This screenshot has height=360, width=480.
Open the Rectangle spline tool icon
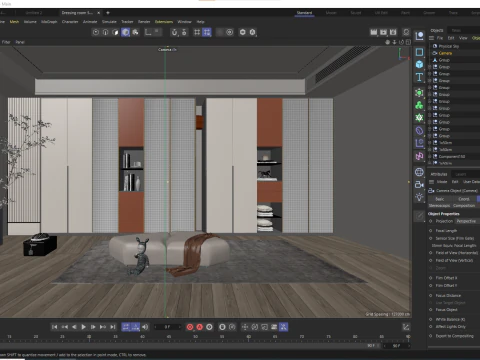(x=419, y=52)
